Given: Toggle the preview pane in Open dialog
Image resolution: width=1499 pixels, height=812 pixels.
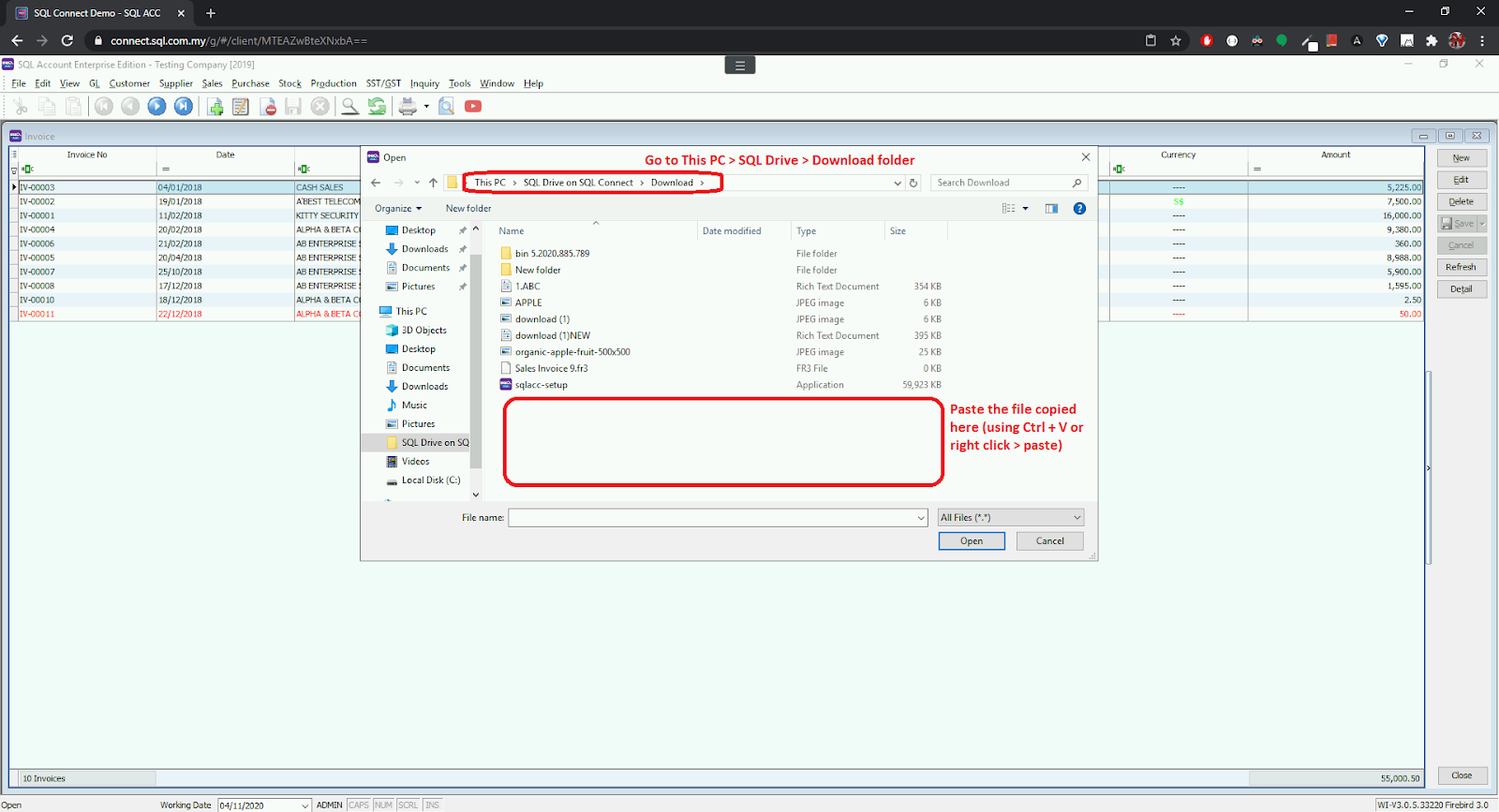Looking at the screenshot, I should [1051, 209].
